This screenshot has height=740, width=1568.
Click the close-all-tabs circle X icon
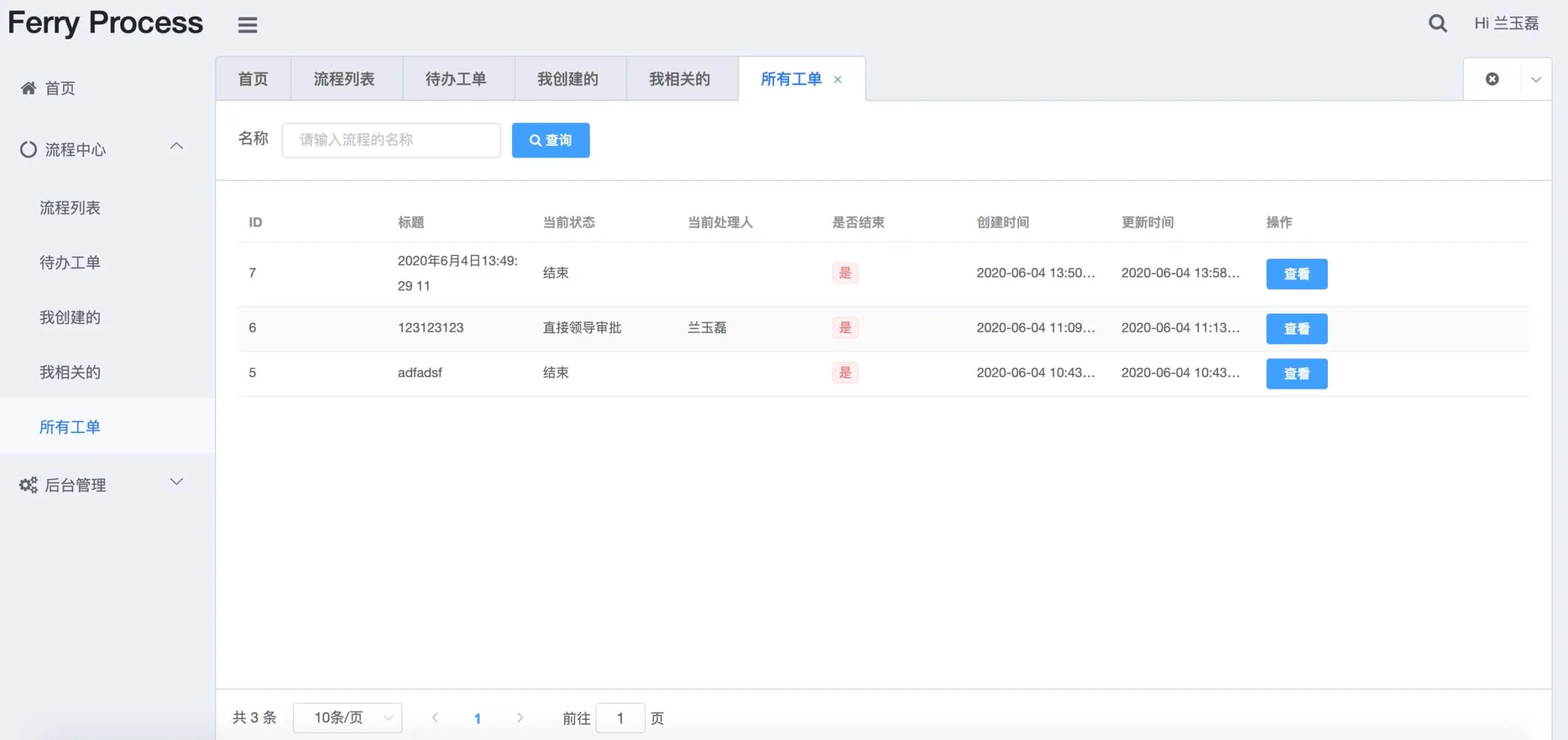point(1492,79)
